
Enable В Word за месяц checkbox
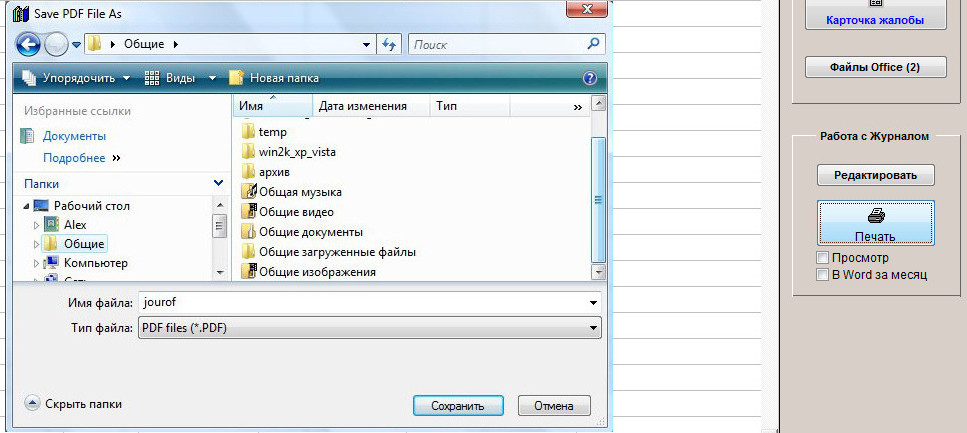click(x=822, y=275)
